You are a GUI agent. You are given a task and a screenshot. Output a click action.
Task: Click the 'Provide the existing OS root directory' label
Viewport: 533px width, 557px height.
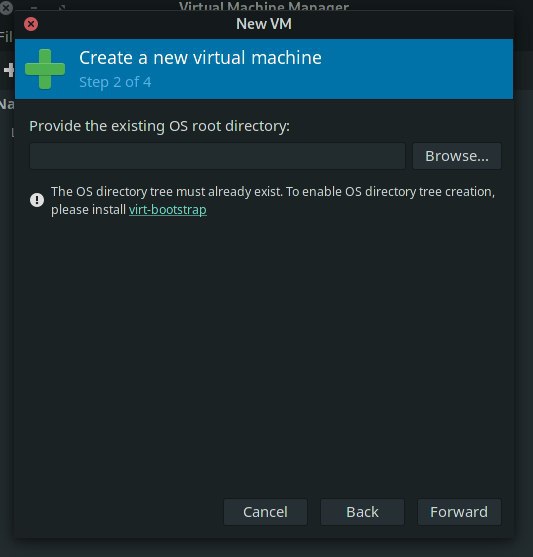click(x=160, y=126)
